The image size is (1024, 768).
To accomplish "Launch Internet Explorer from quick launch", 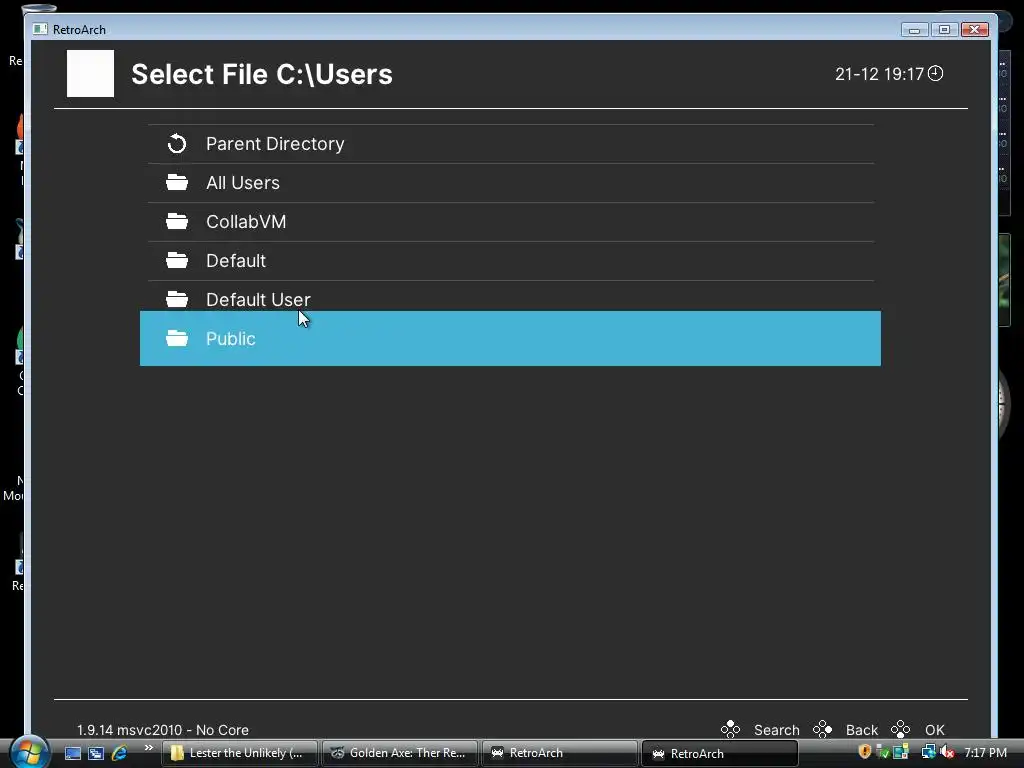I will (119, 753).
